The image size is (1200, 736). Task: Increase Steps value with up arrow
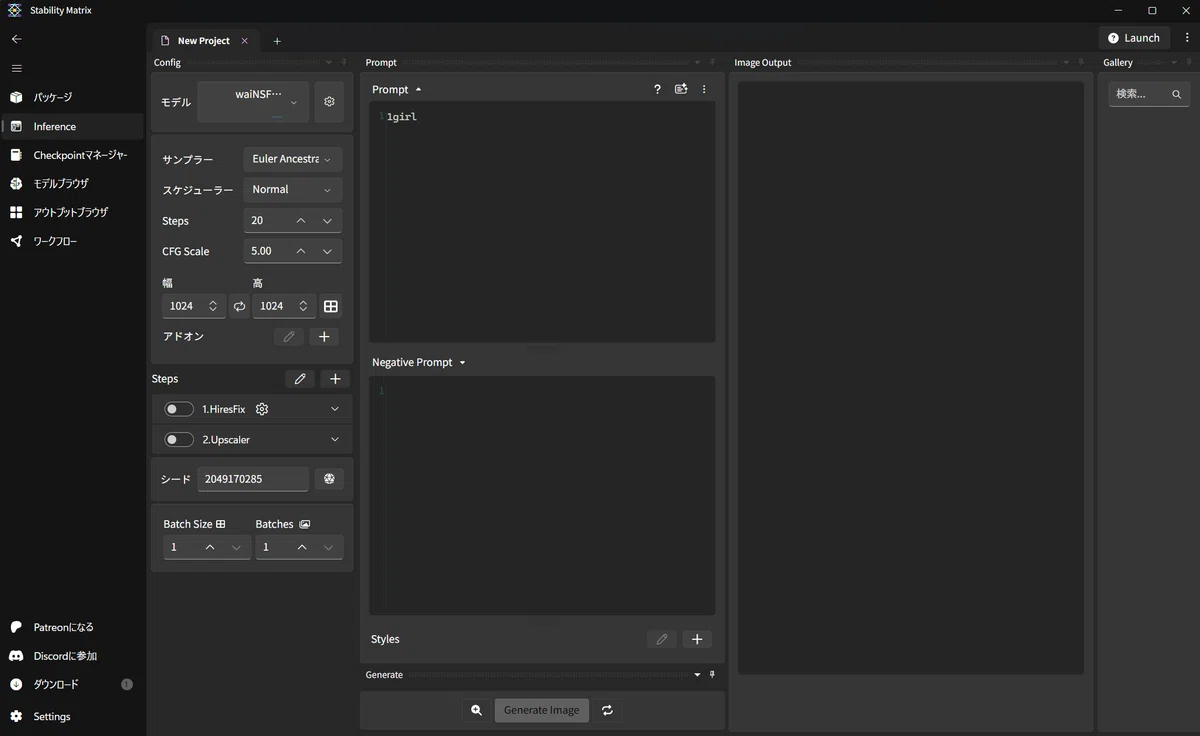pos(301,220)
